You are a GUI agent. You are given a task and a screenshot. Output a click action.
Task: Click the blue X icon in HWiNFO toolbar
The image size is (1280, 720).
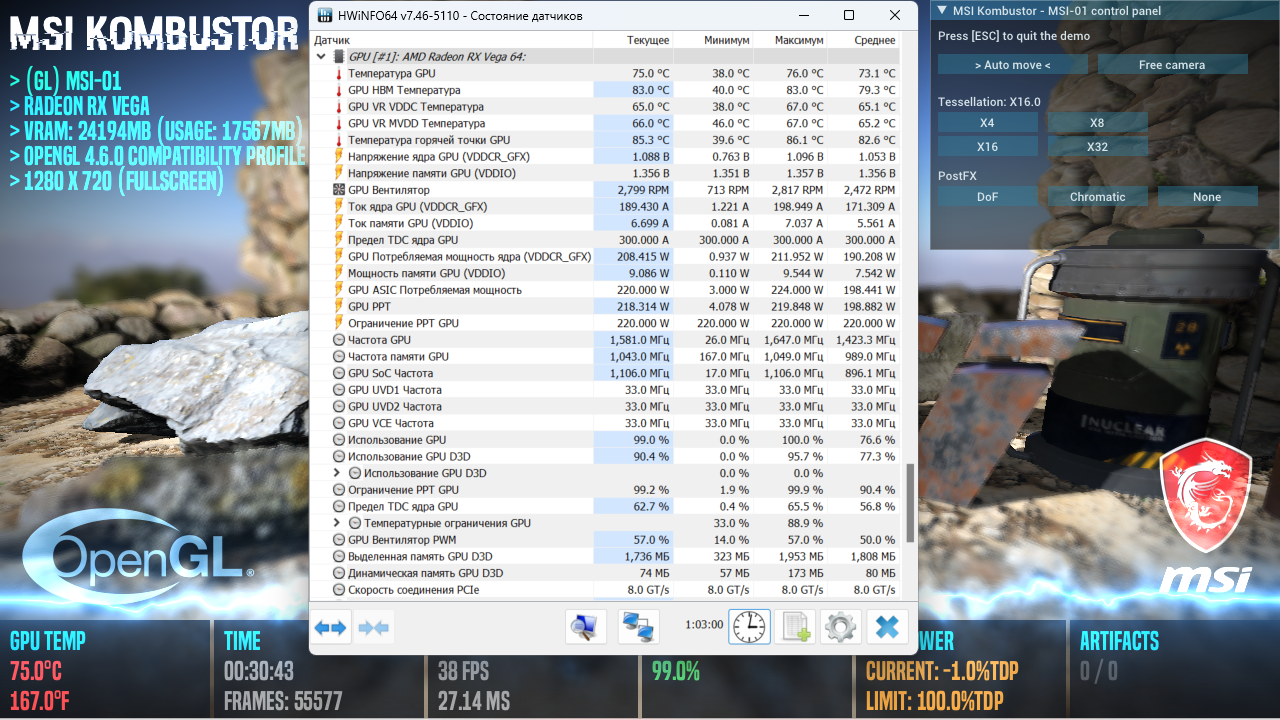pos(887,627)
